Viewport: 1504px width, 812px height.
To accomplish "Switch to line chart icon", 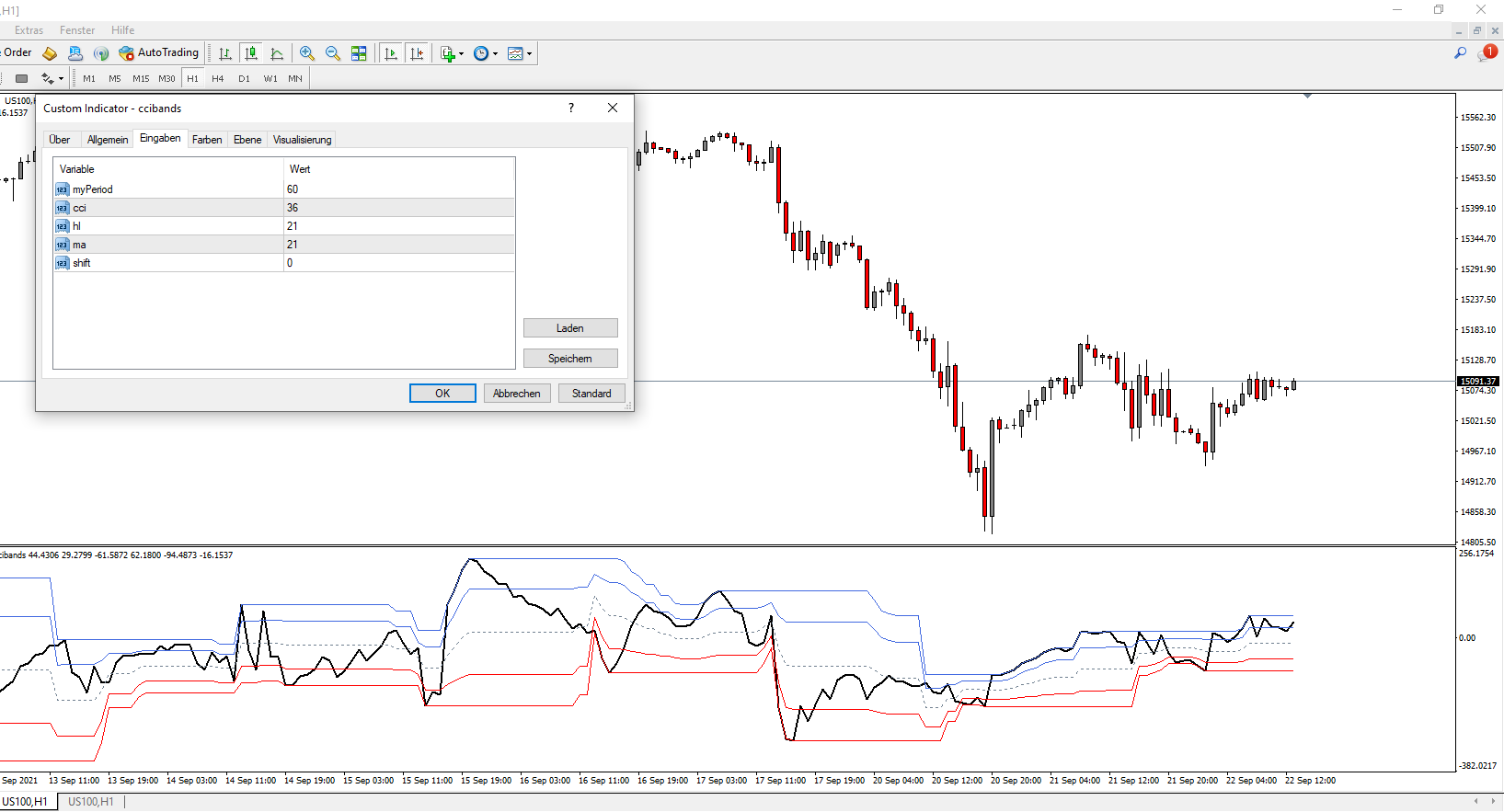I will (277, 53).
